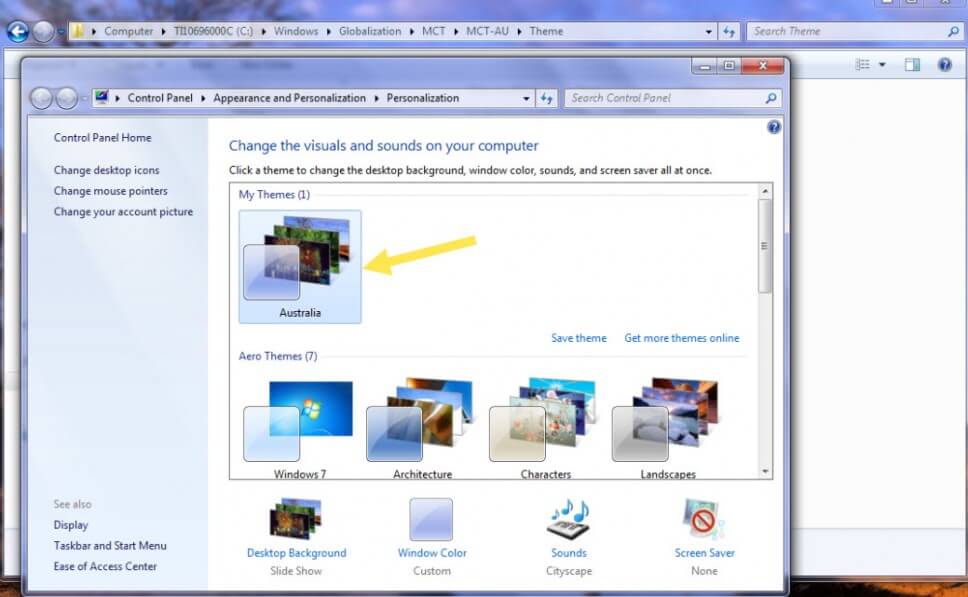Click the Screen Saver link text
Viewport: 968px width, 597px height.
pyautogui.click(x=704, y=553)
